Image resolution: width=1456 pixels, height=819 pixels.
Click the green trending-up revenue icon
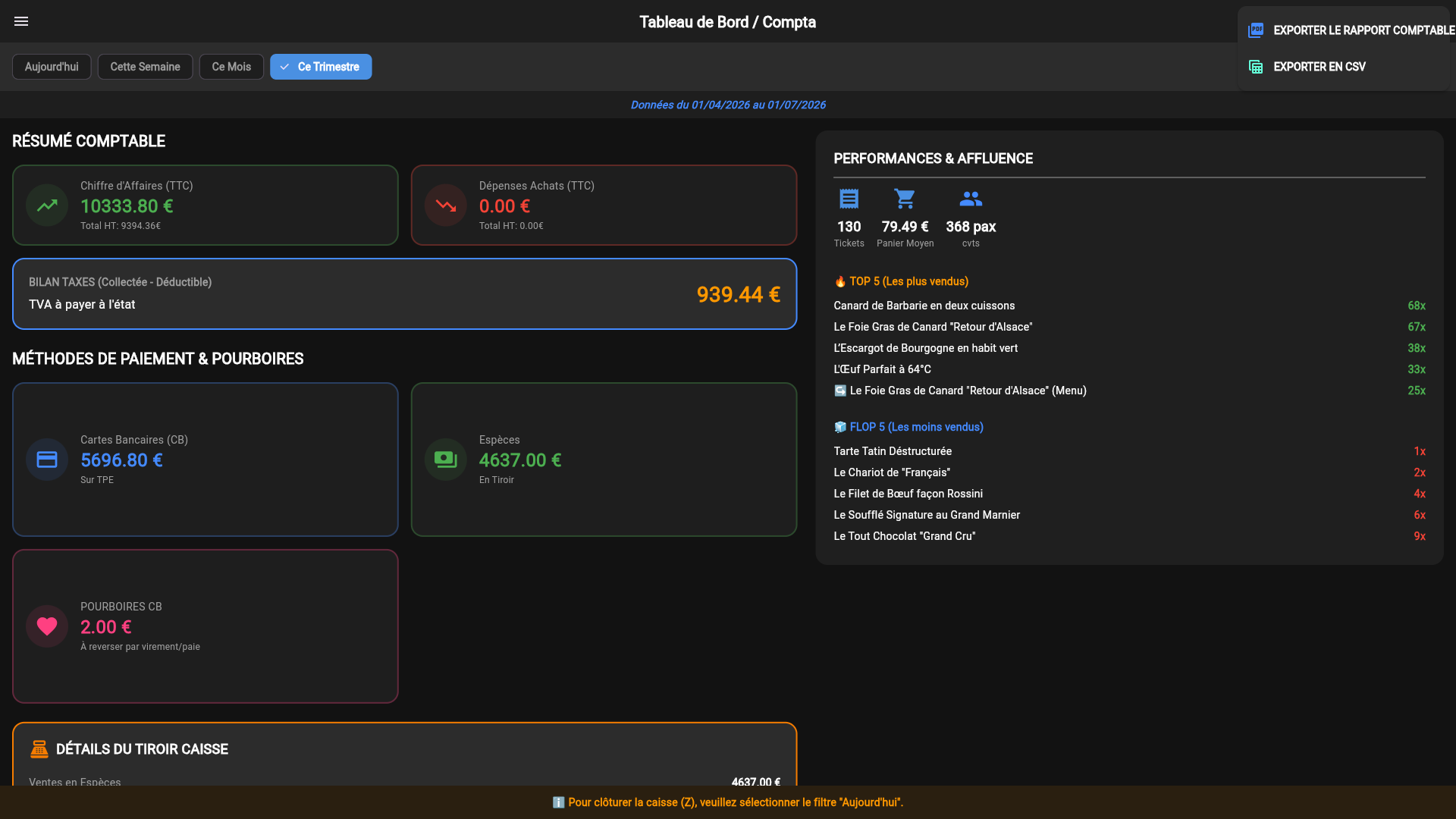point(47,206)
